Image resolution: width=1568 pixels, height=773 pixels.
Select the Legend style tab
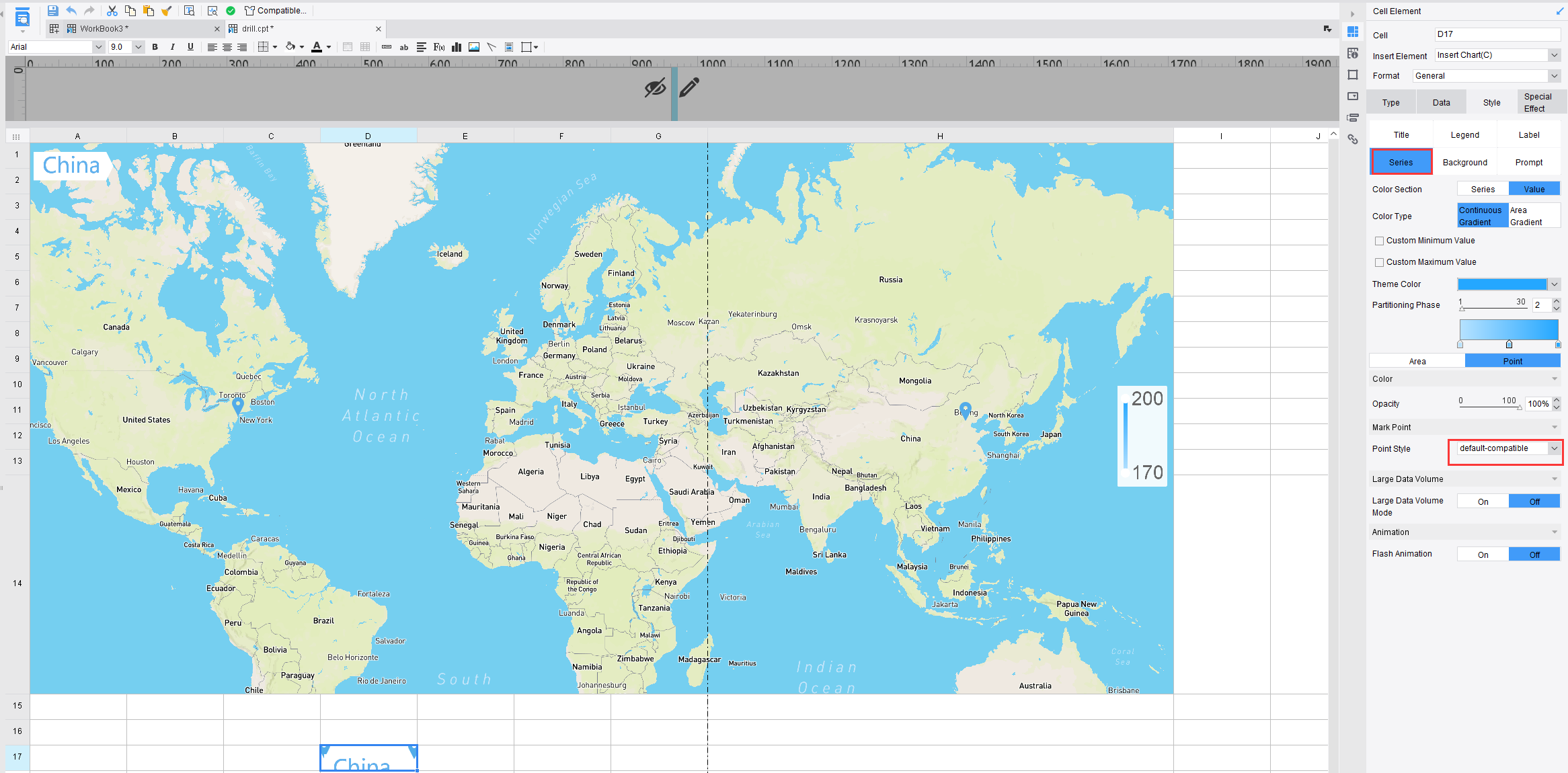tap(1464, 135)
